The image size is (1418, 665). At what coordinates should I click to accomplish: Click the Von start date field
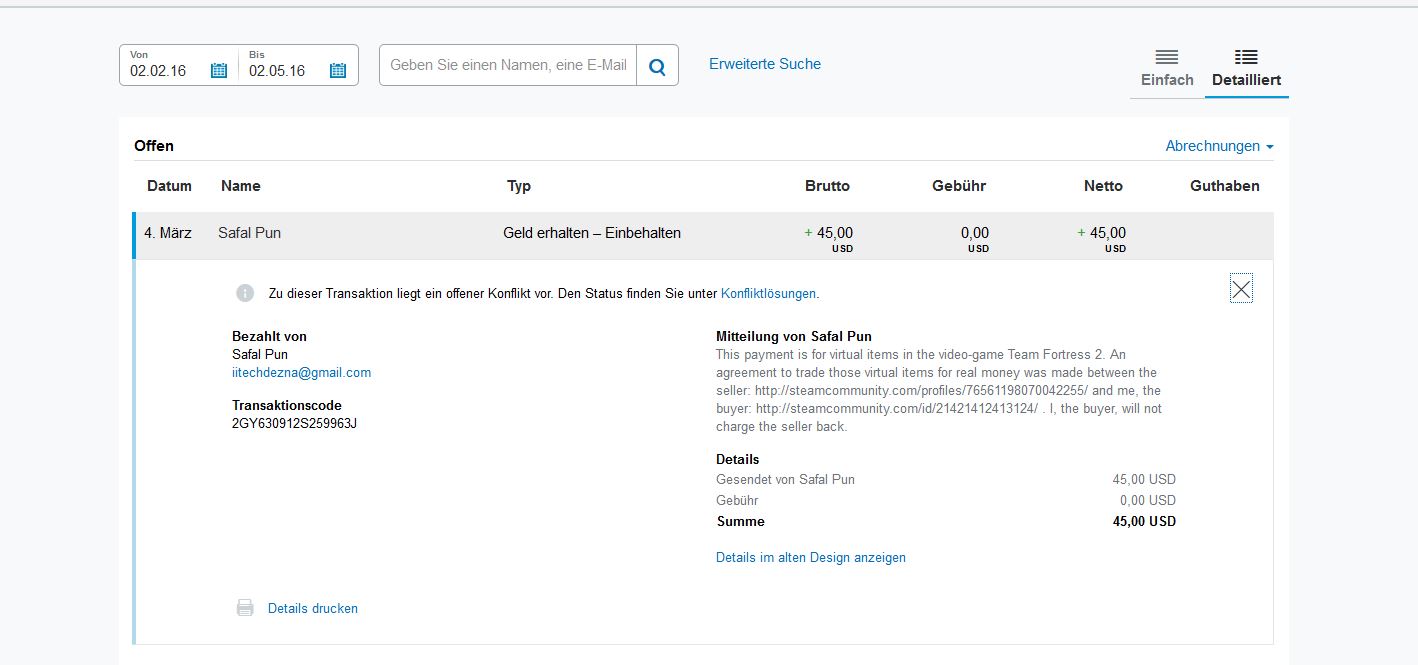tap(165, 70)
